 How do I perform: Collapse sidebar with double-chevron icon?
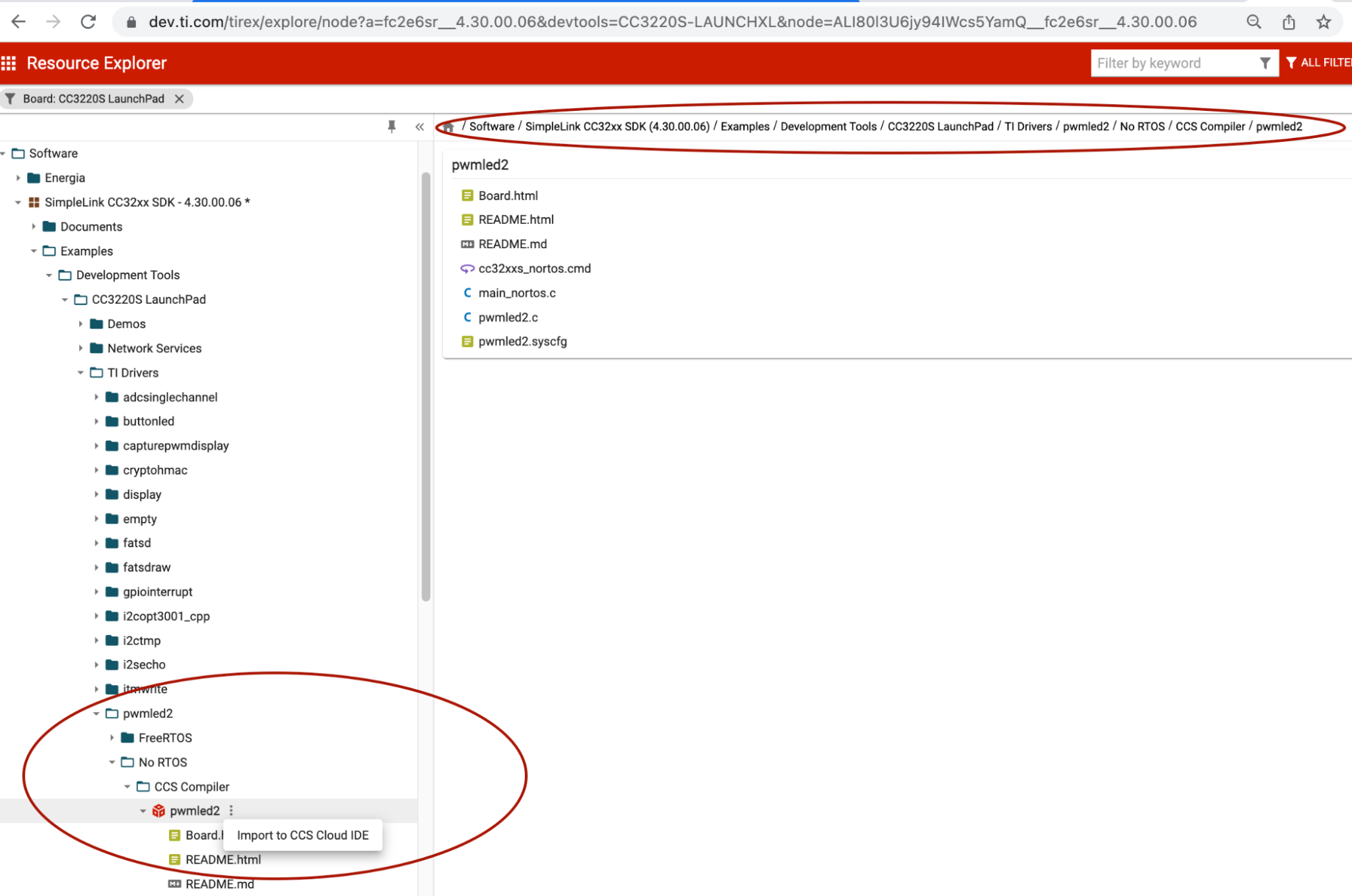(x=419, y=126)
